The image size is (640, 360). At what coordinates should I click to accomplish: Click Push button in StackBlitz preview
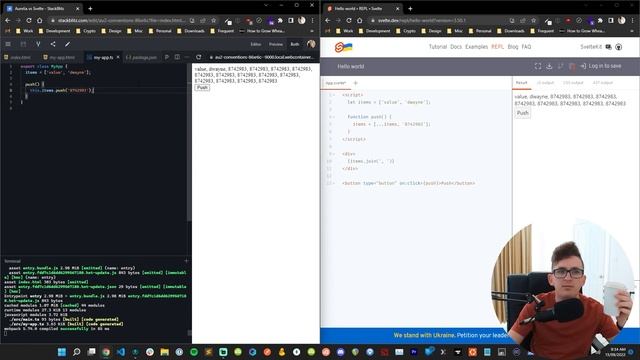tap(202, 87)
